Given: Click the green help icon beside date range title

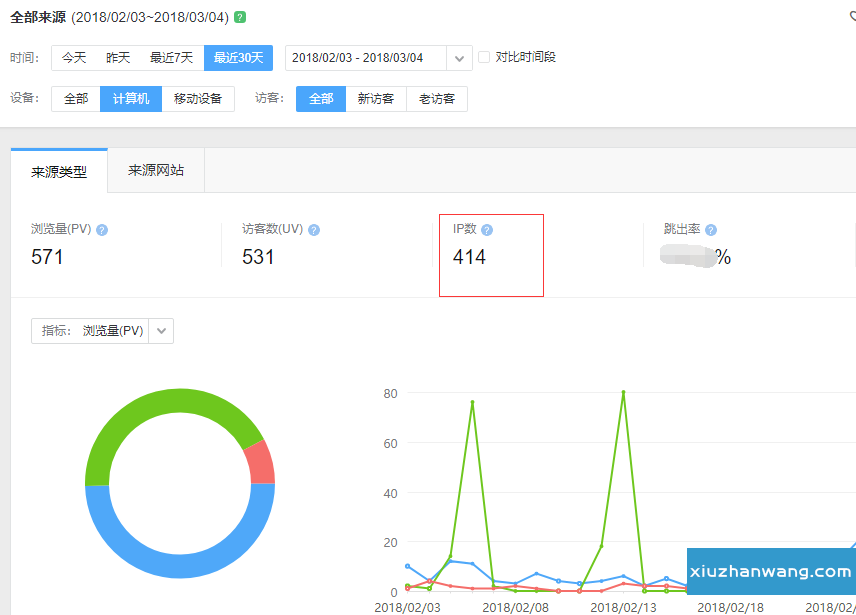Looking at the screenshot, I should click(x=240, y=17).
